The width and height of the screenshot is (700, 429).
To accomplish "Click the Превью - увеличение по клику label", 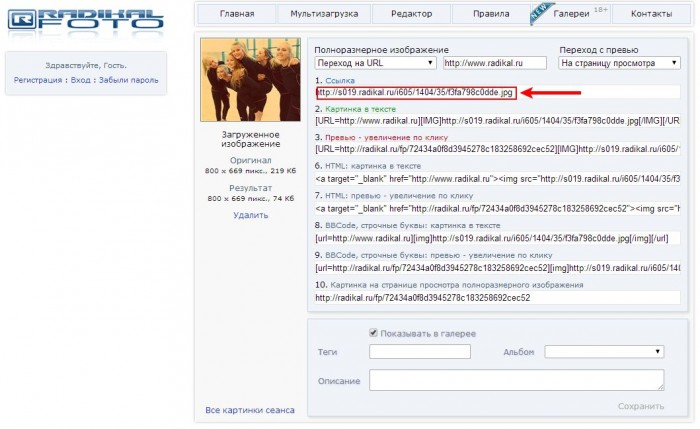I will click(386, 137).
